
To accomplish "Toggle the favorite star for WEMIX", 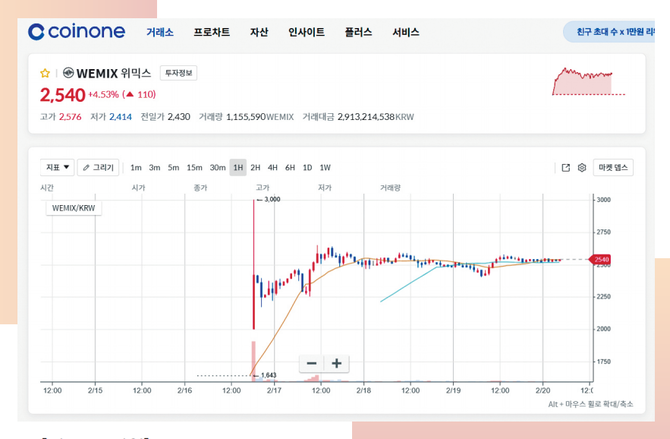I will [x=45, y=73].
